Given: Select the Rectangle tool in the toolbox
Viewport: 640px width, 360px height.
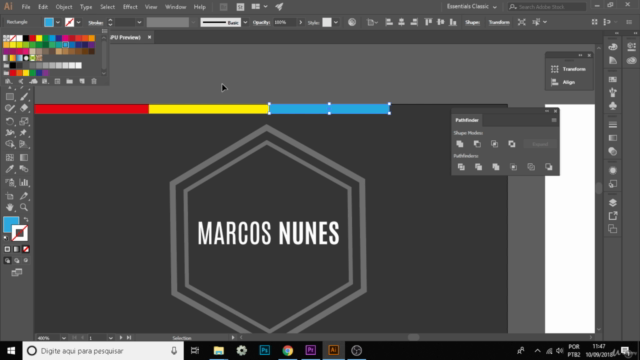Looking at the screenshot, I should pos(10,97).
